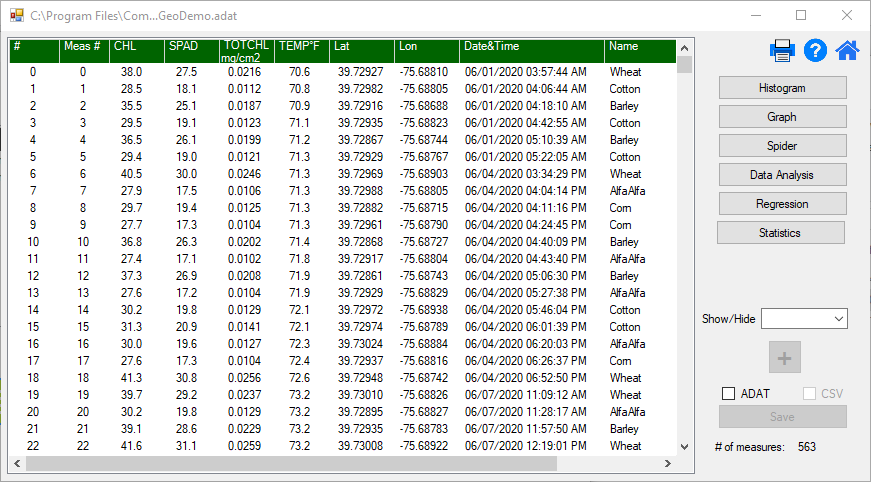Enable the ADAT checkbox

point(729,394)
